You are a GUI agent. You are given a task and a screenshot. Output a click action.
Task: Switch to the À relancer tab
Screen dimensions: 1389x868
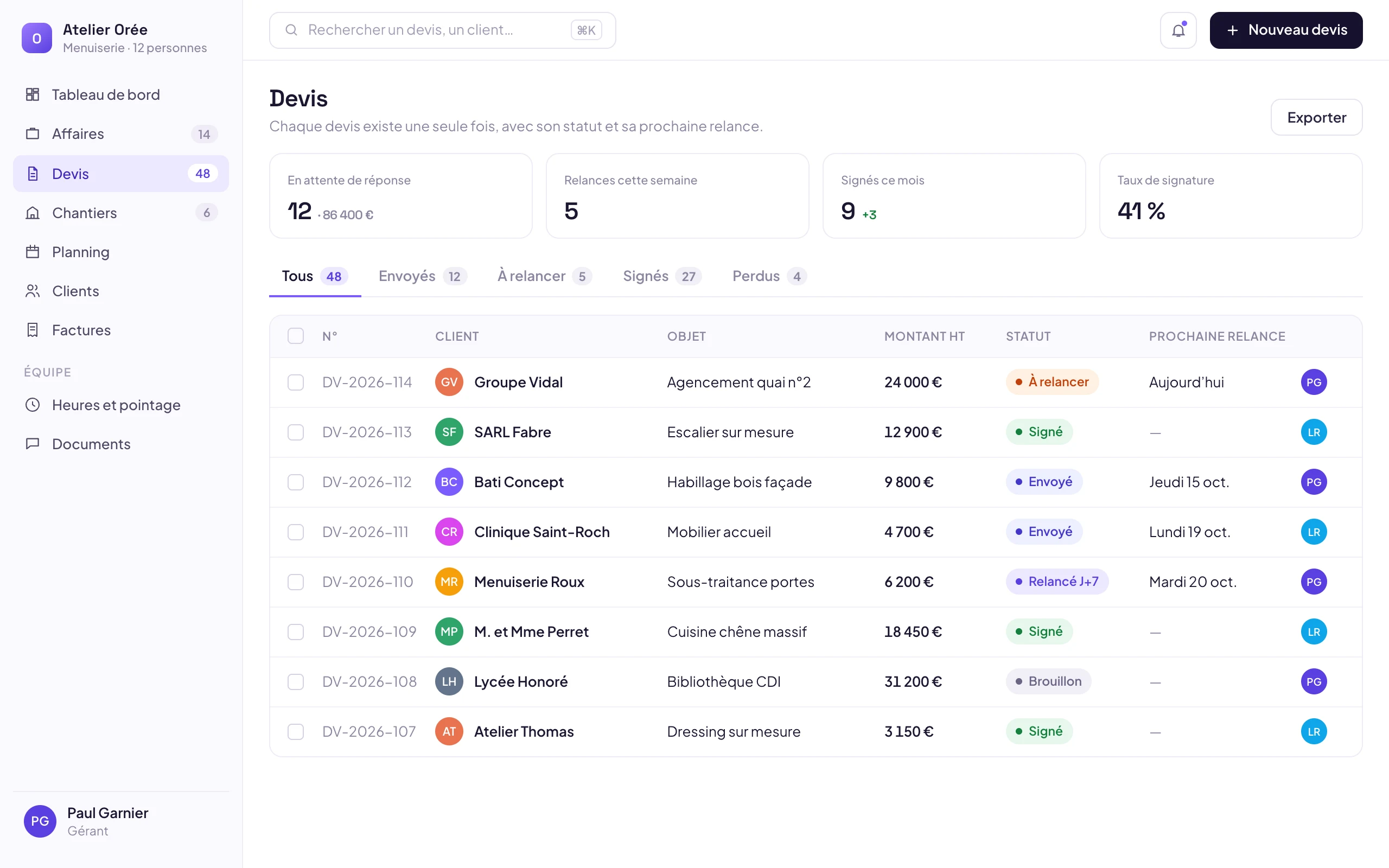(x=544, y=276)
